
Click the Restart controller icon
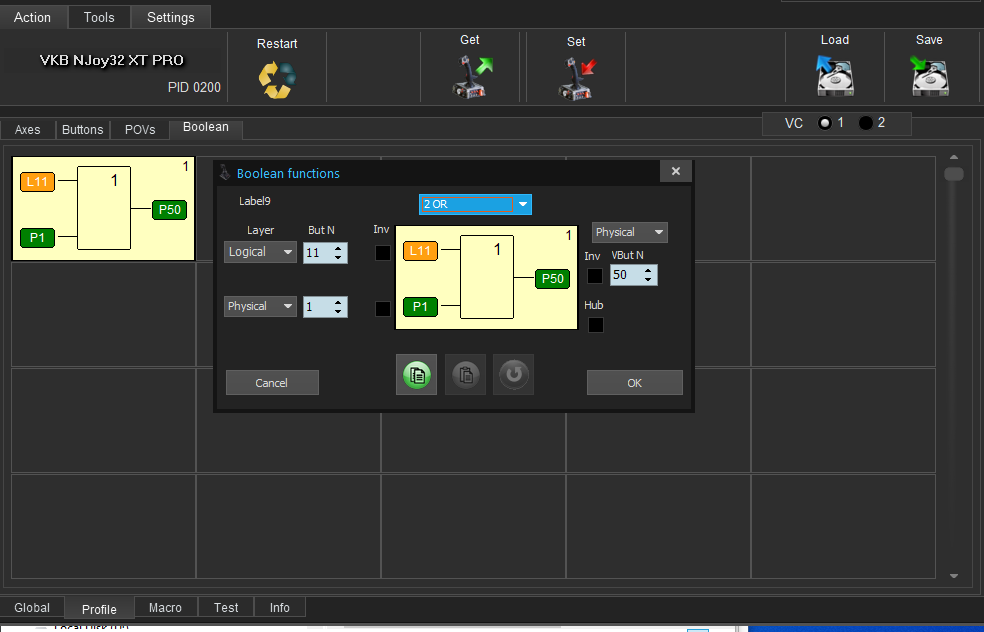(x=277, y=79)
